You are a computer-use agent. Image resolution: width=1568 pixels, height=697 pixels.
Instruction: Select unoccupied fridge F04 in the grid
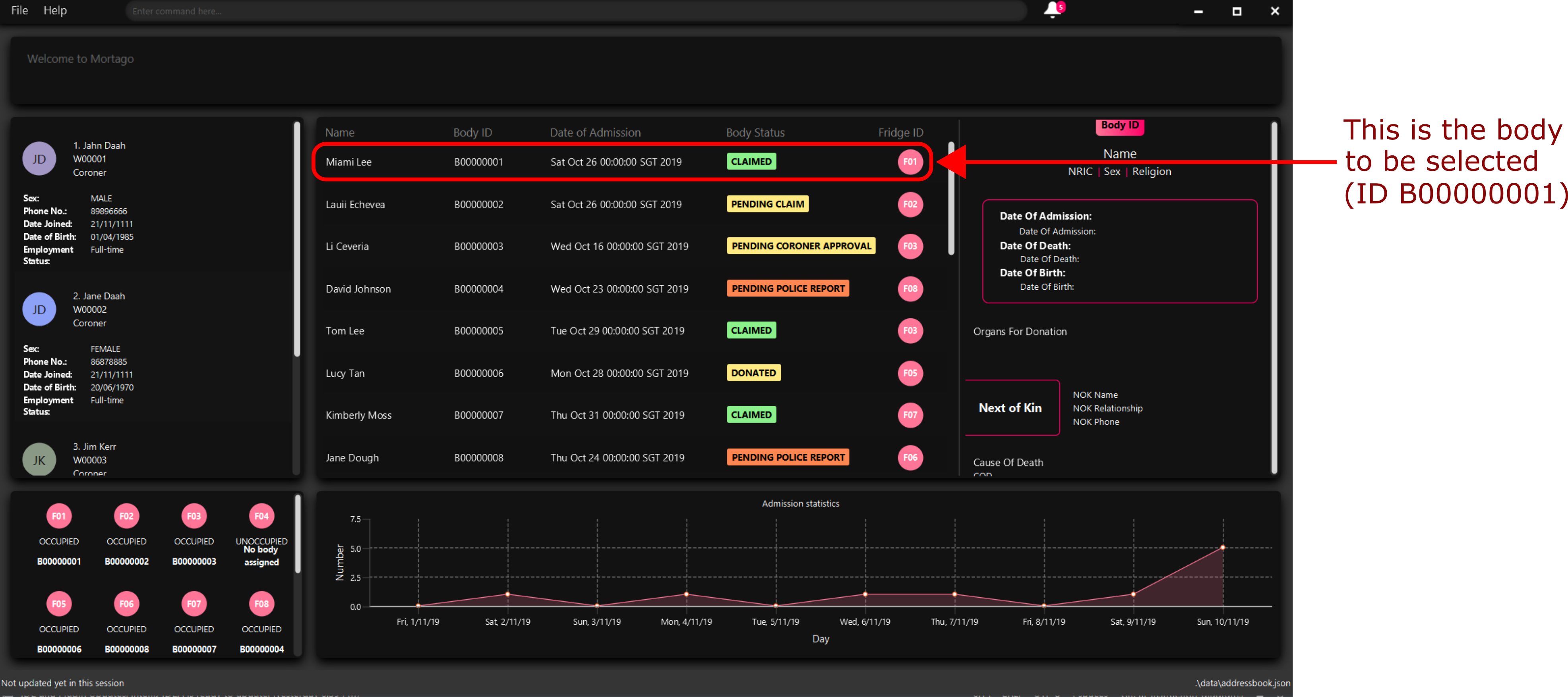(262, 516)
